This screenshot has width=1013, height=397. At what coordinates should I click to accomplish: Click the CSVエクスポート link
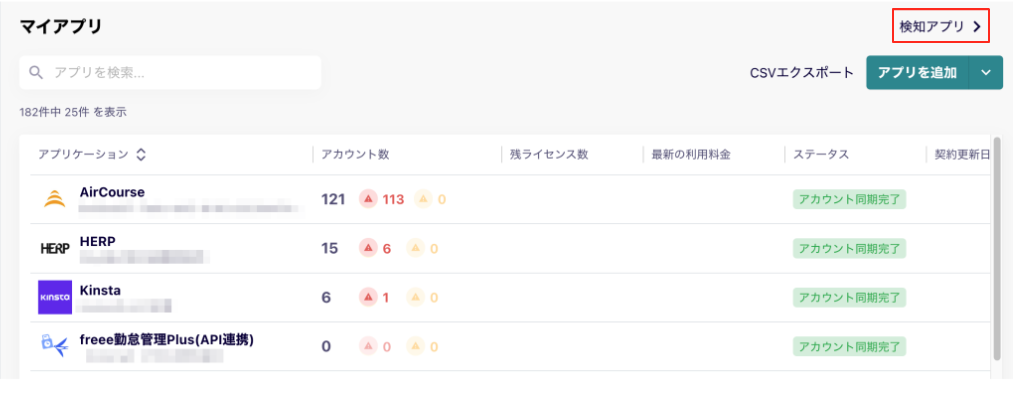802,73
